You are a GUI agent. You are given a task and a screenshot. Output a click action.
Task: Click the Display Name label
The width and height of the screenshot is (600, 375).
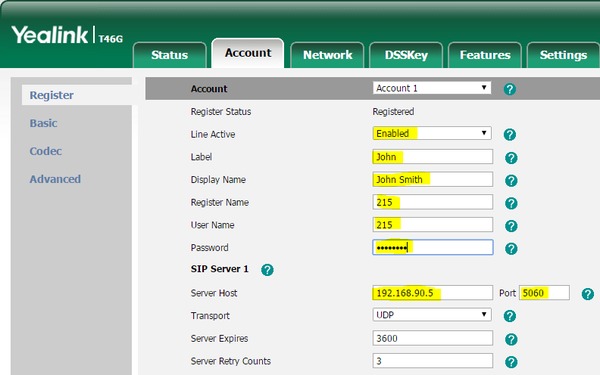[x=218, y=180]
